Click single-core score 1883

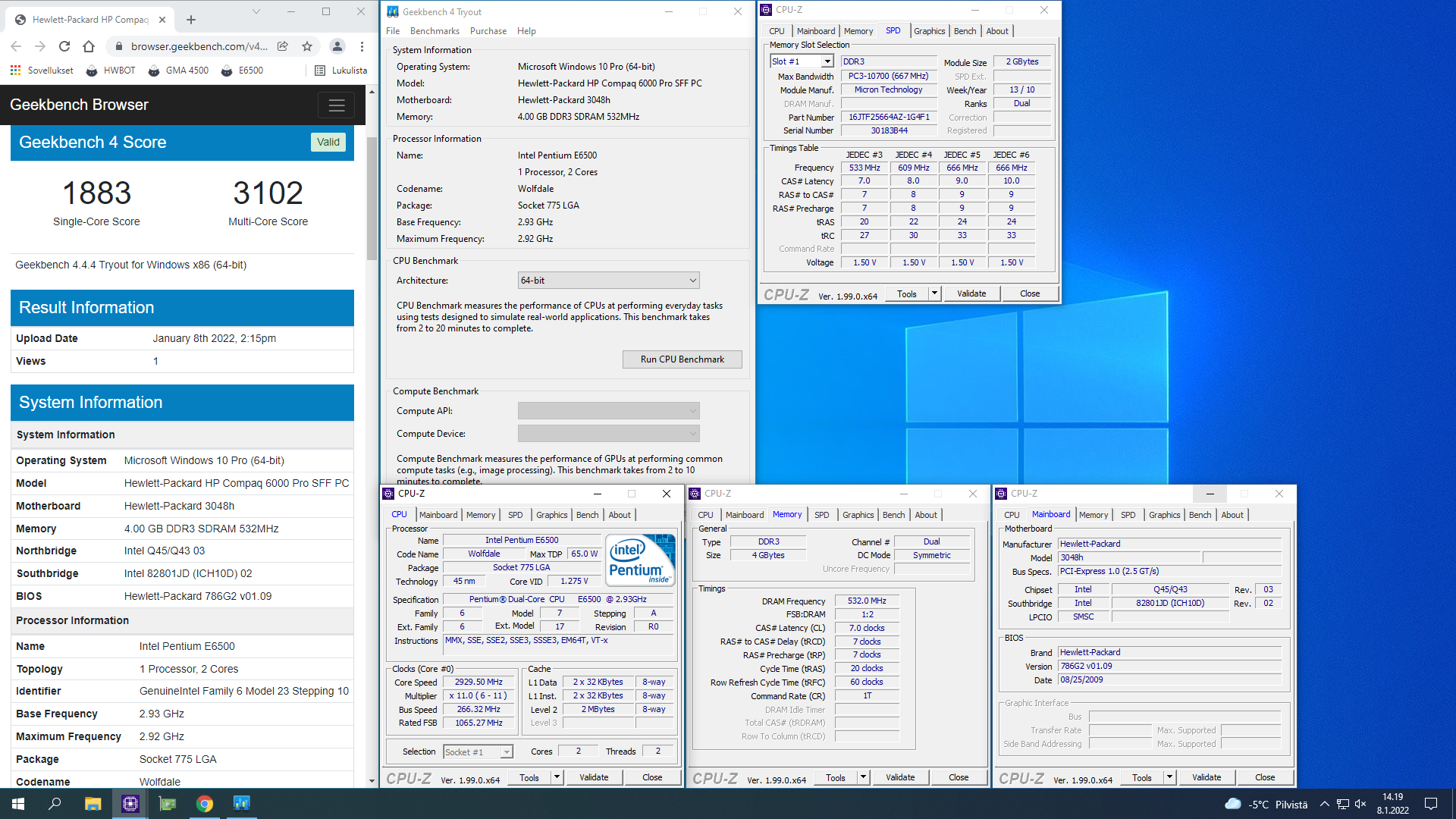coord(96,193)
